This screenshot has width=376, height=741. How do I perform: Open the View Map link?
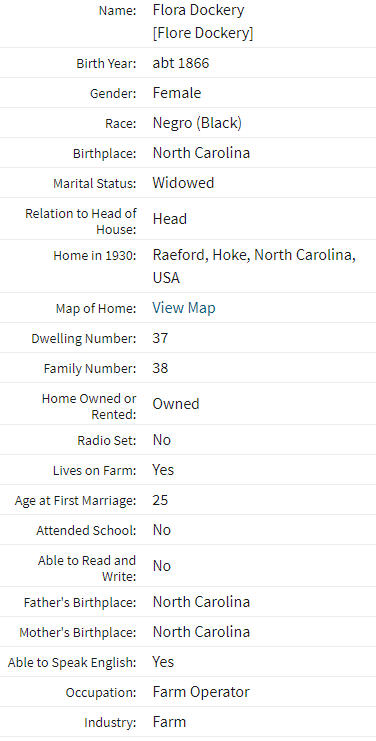tap(184, 308)
